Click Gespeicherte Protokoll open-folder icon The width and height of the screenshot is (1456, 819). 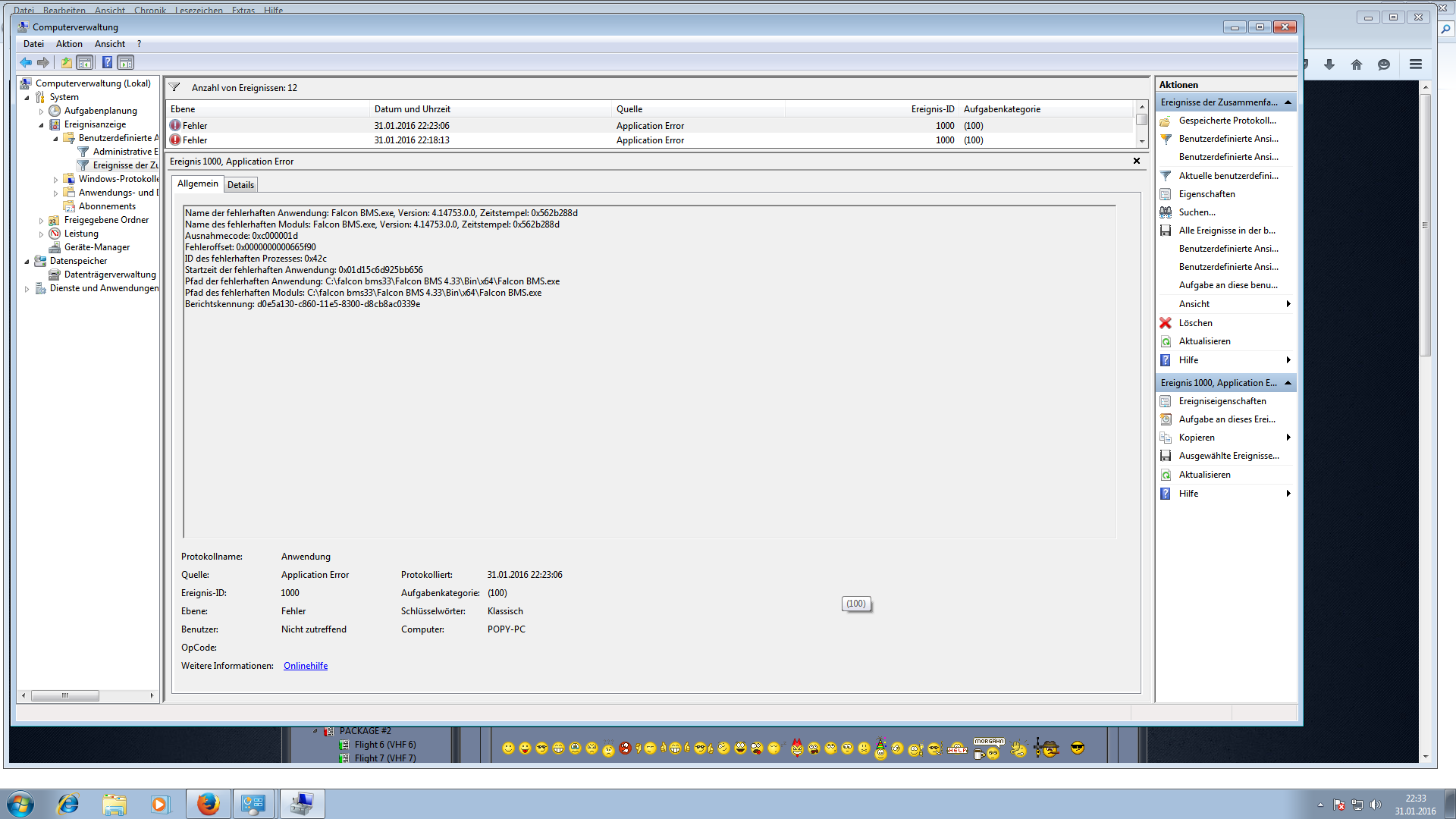click(x=1166, y=121)
